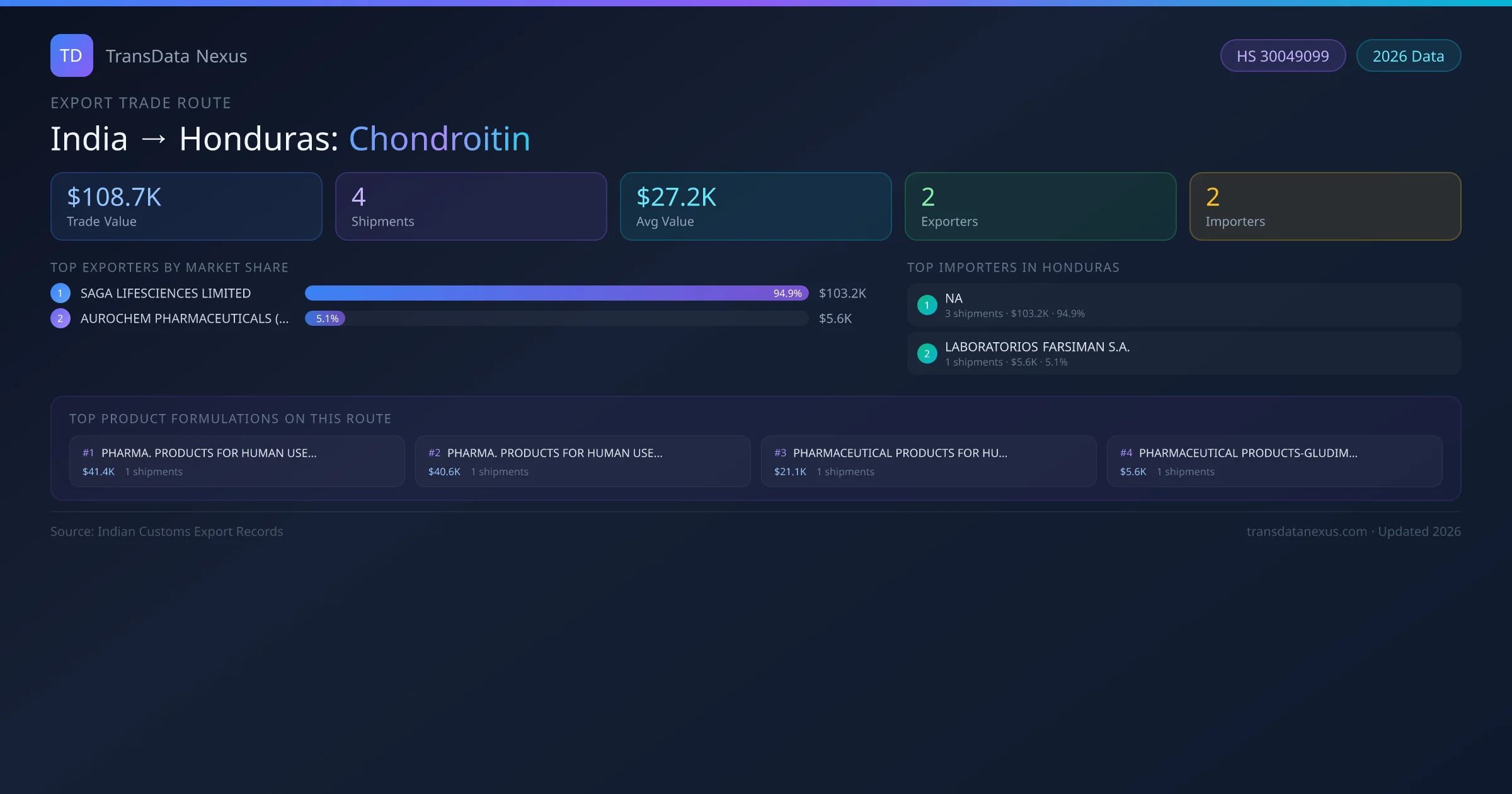
Task: Click the 5.1% market share bar
Action: 325,318
